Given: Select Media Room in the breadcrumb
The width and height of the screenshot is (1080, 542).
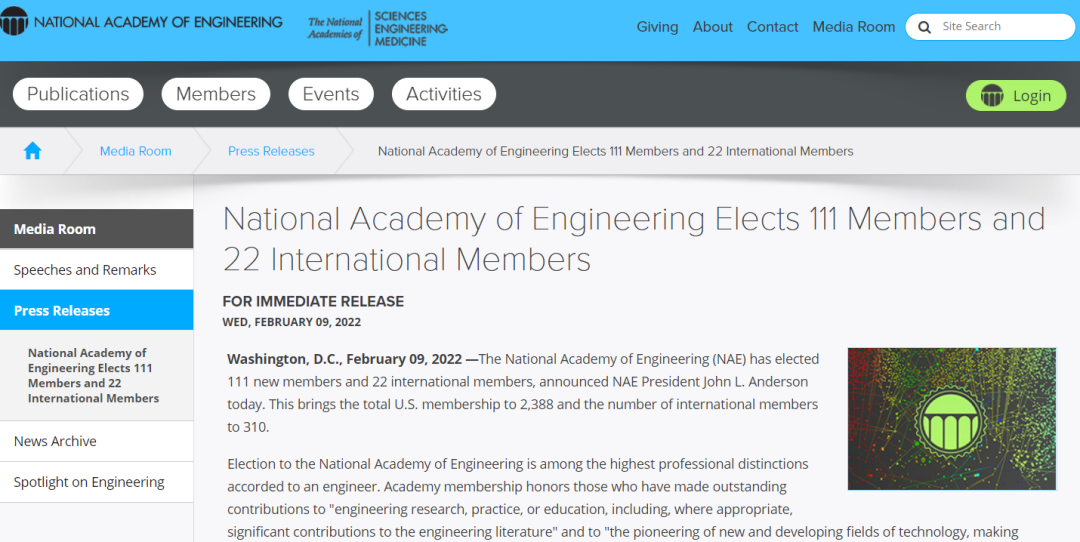Looking at the screenshot, I should click(x=136, y=151).
